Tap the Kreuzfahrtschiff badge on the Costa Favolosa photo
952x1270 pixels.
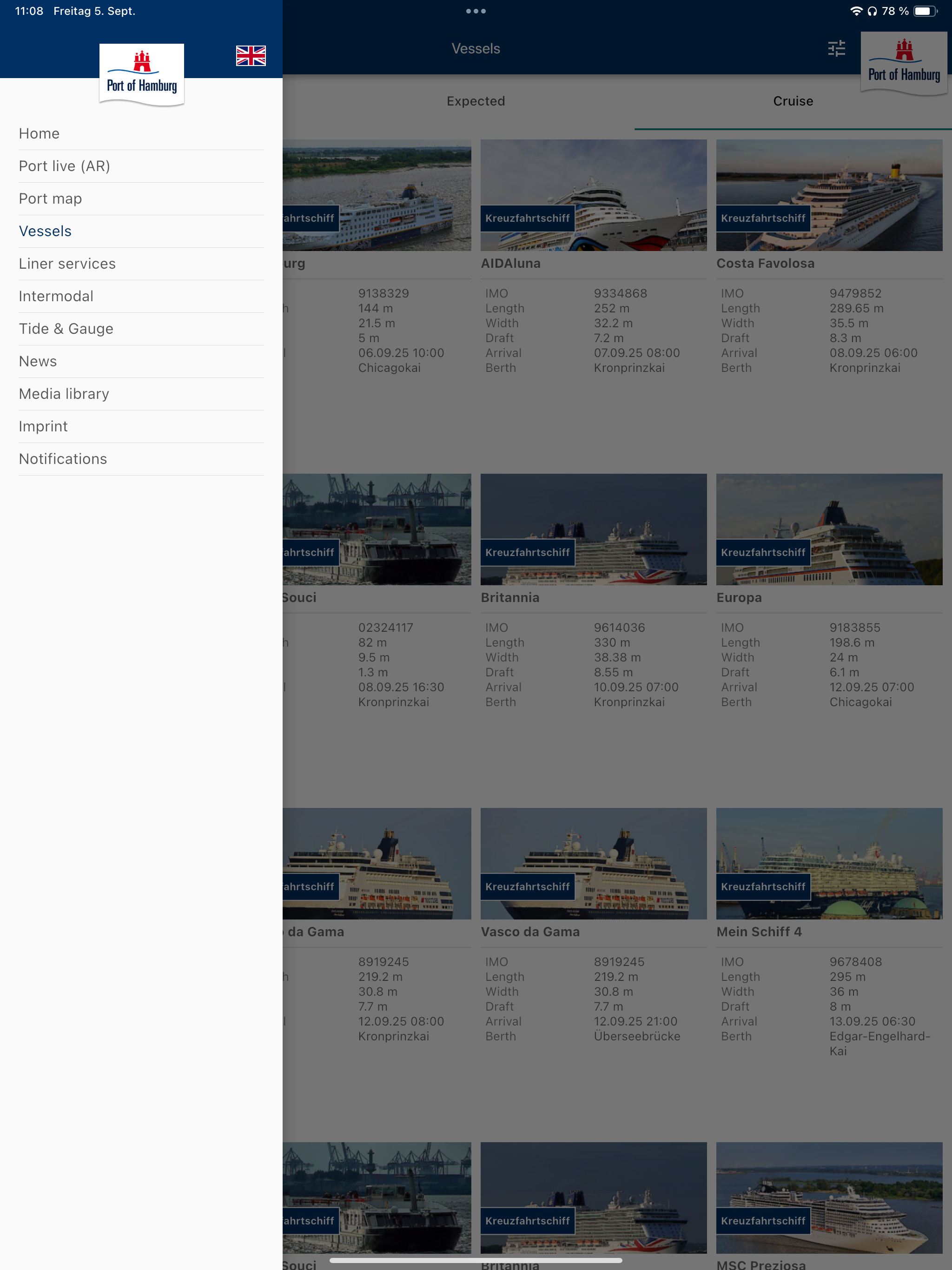763,218
